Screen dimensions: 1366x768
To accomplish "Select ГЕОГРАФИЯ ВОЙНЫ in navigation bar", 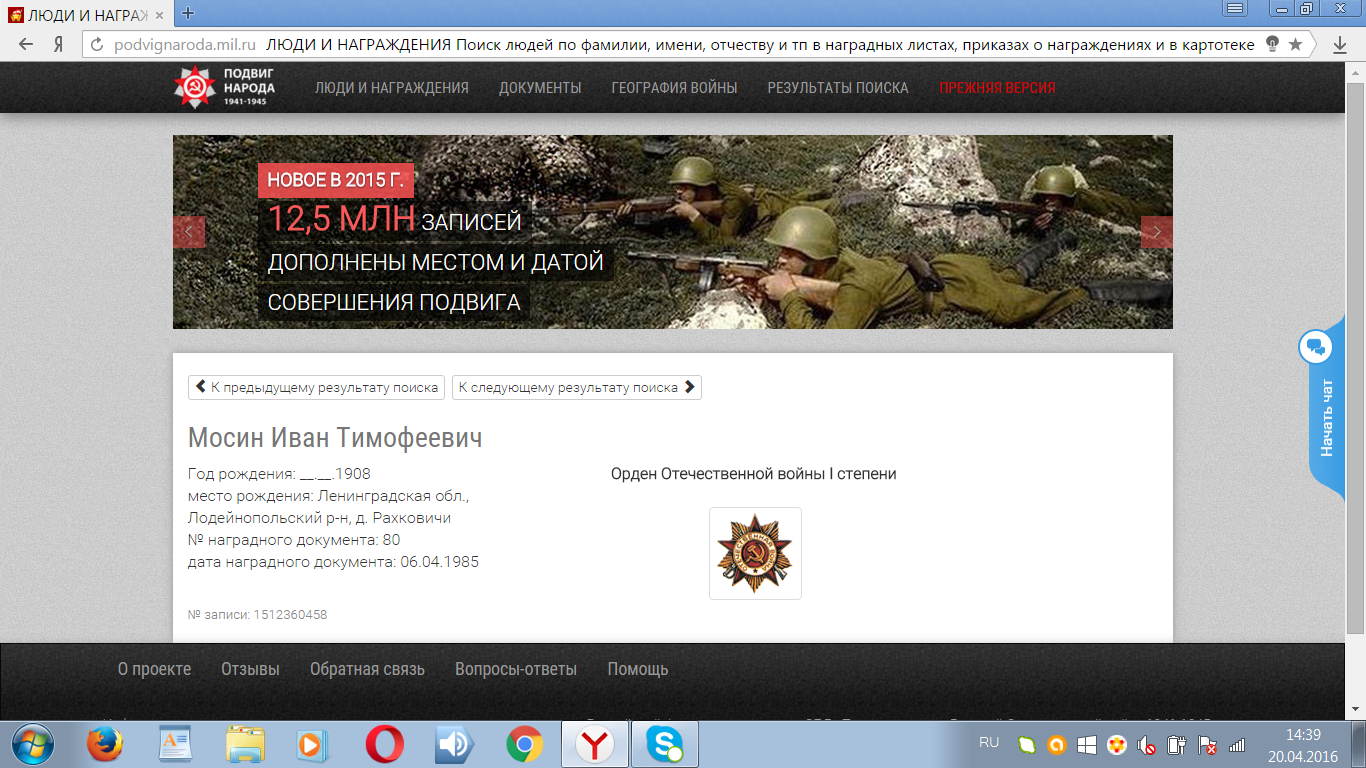I will pyautogui.click(x=674, y=88).
